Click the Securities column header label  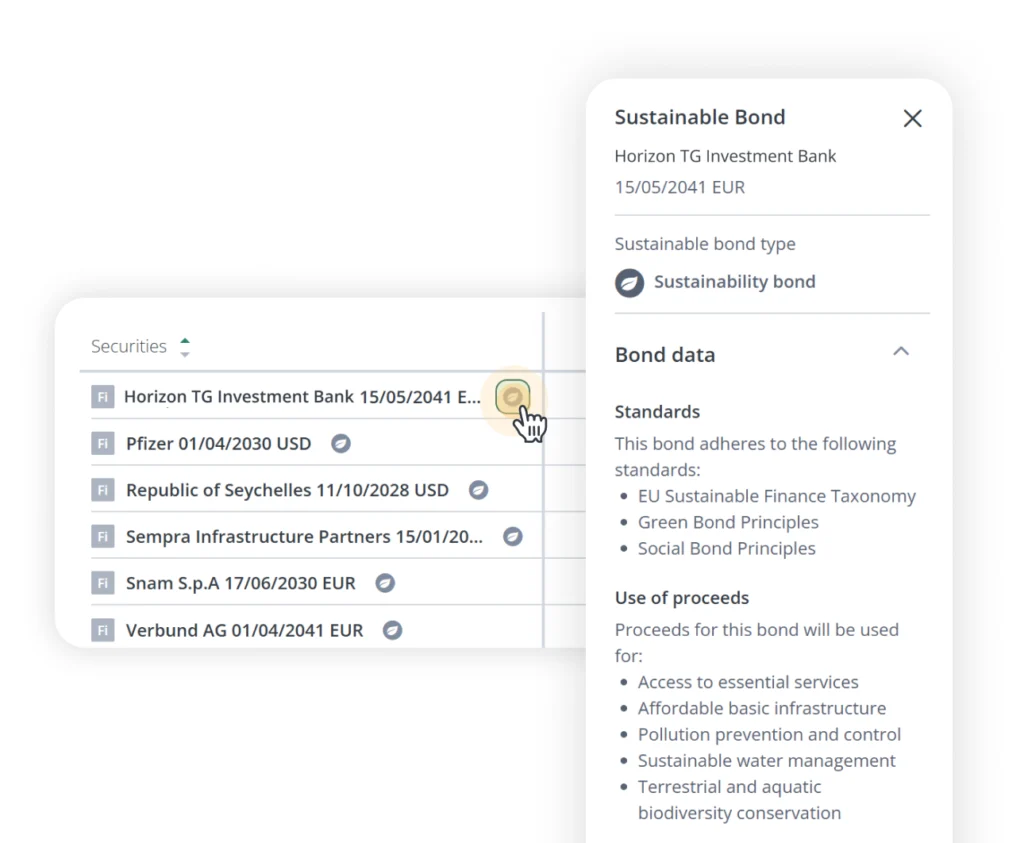point(129,347)
